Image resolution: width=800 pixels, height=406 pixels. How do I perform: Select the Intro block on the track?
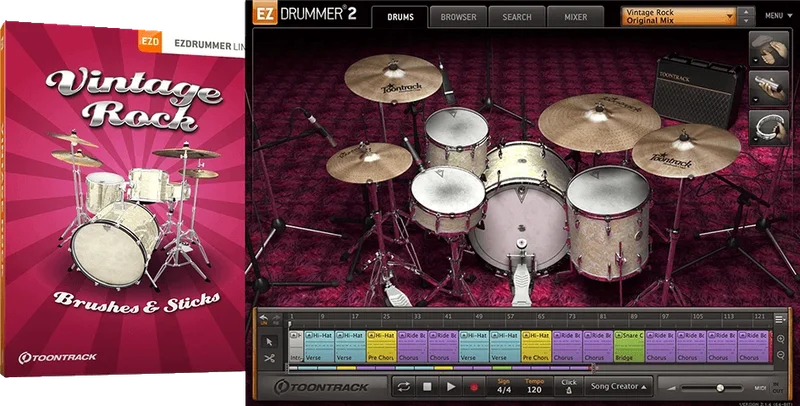(x=296, y=346)
